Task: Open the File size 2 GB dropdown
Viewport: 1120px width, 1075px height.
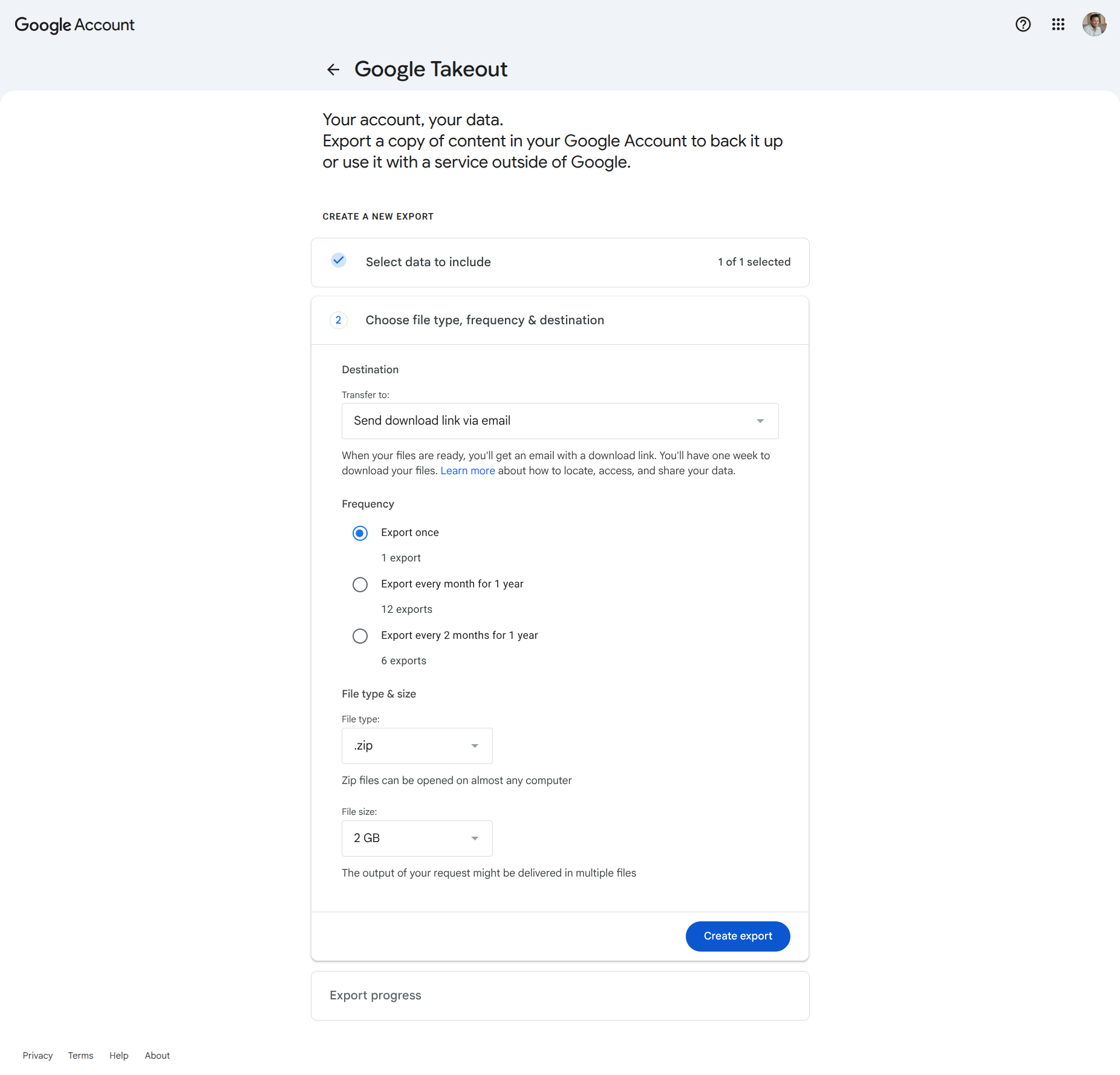Action: [x=417, y=838]
